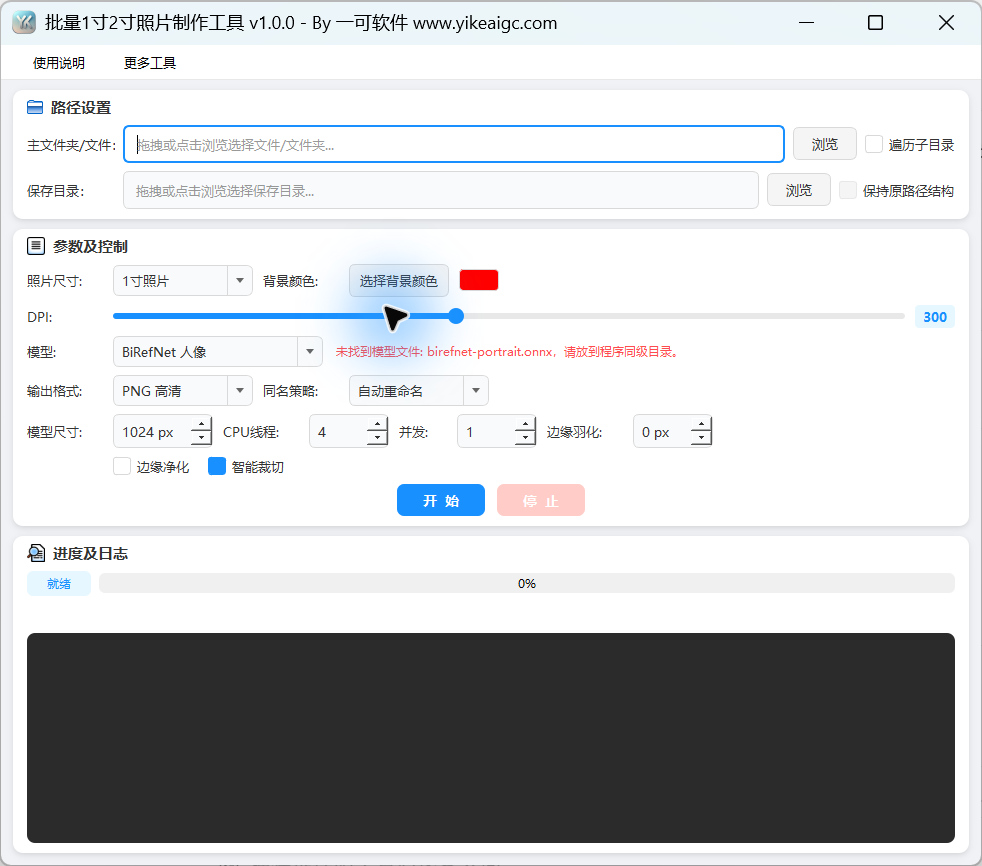Uncheck the 智能裁切 option
982x866 pixels.
click(x=217, y=467)
